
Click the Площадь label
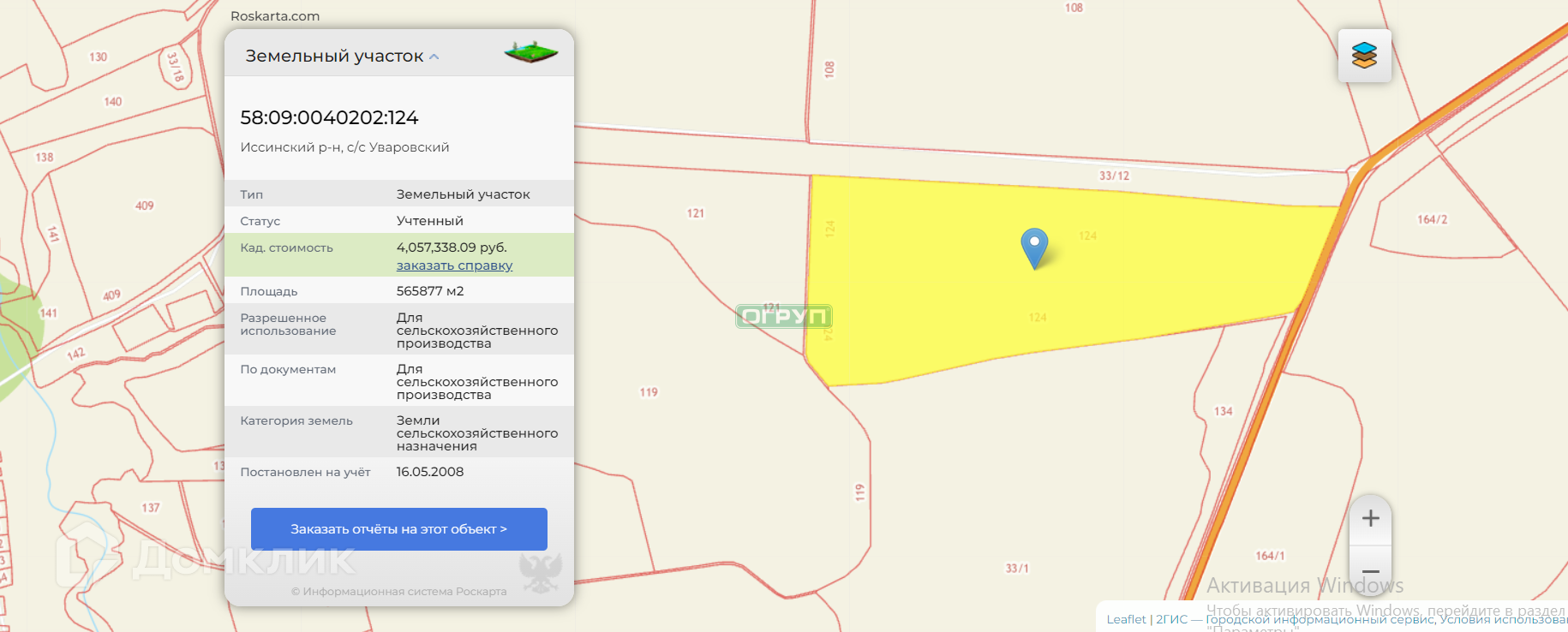click(269, 291)
